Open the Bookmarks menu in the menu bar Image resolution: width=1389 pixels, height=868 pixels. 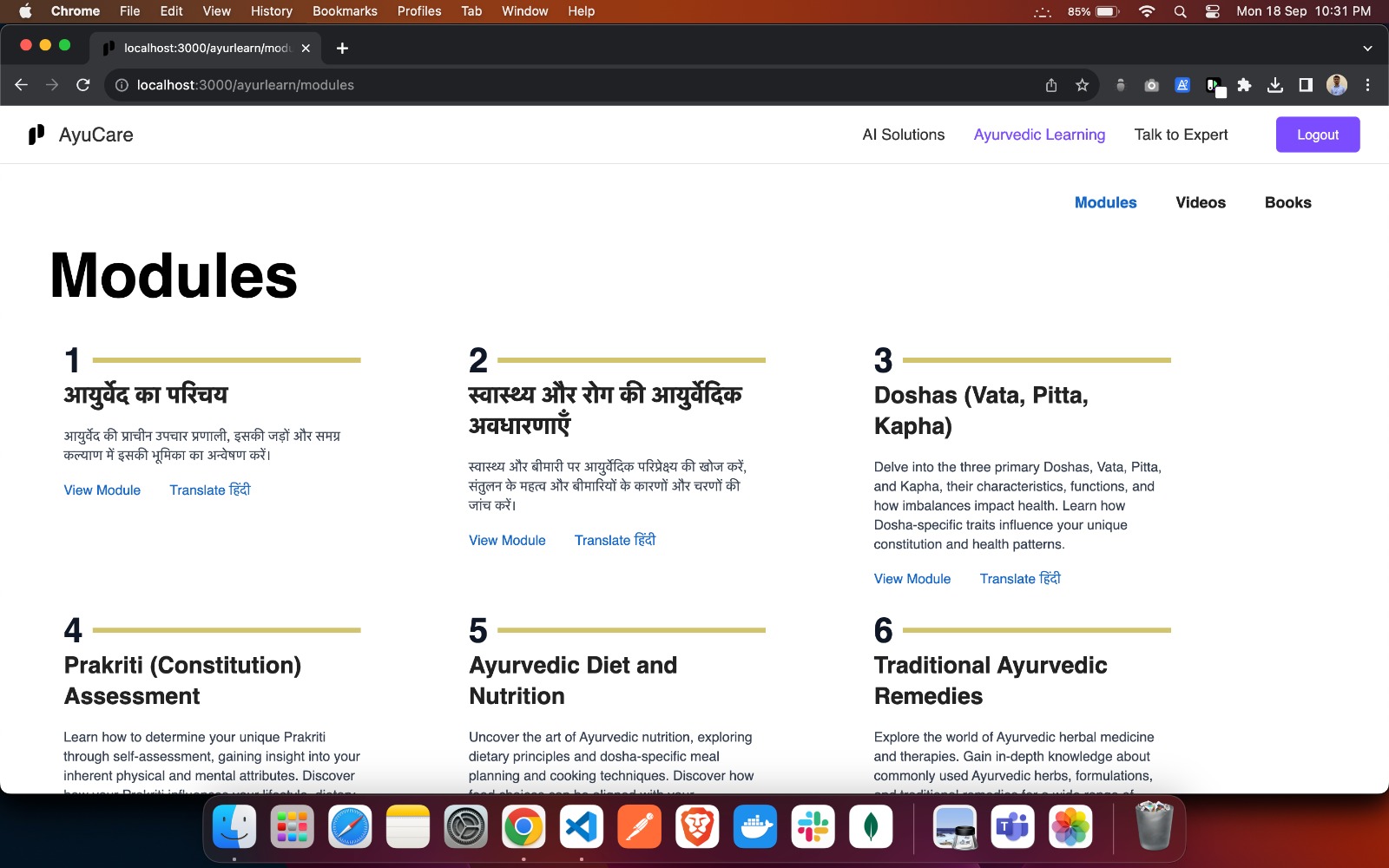344,11
